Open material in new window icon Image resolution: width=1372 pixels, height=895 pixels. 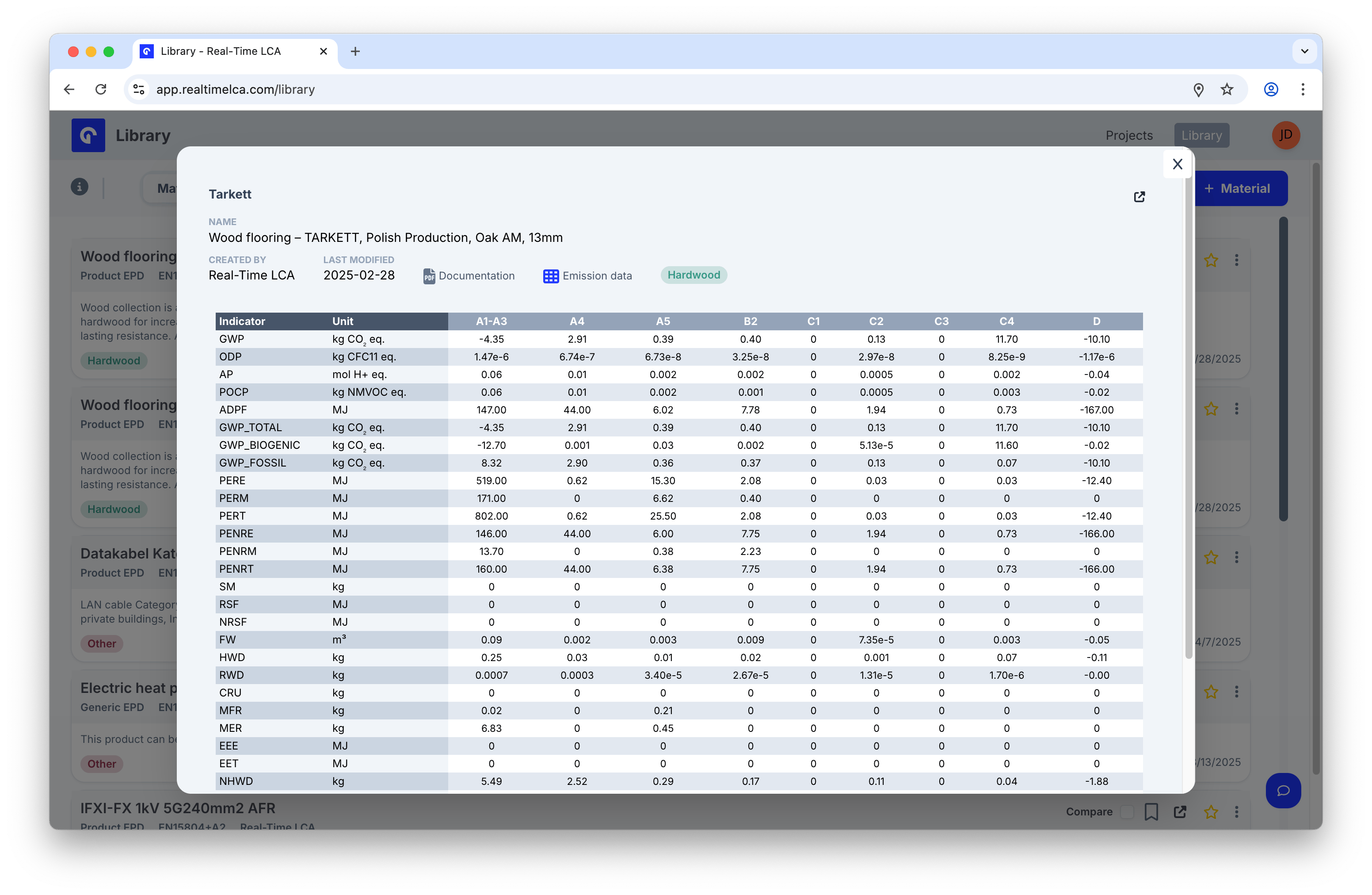click(x=1139, y=197)
